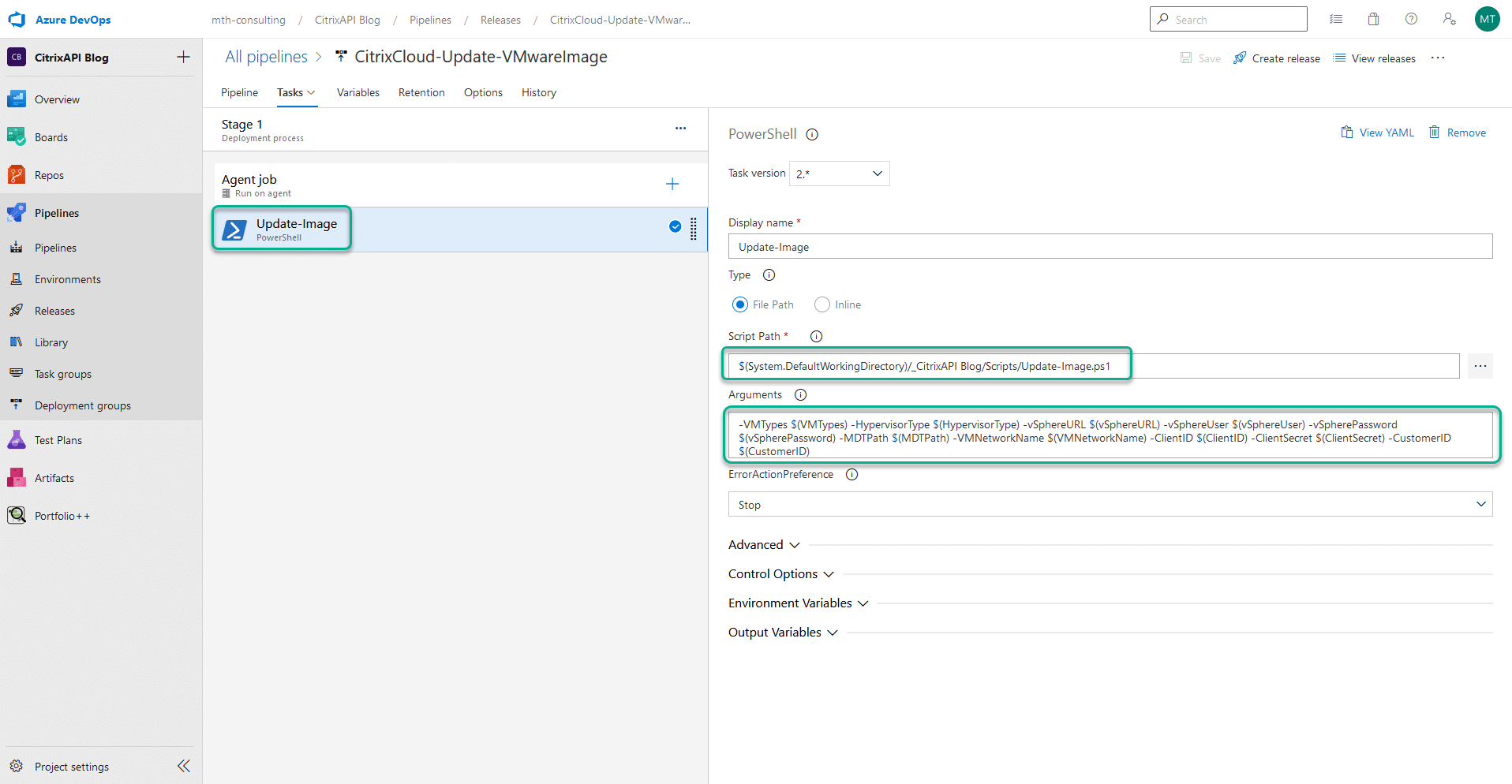
Task: Click the info icon next to Arguments
Action: tap(801, 395)
